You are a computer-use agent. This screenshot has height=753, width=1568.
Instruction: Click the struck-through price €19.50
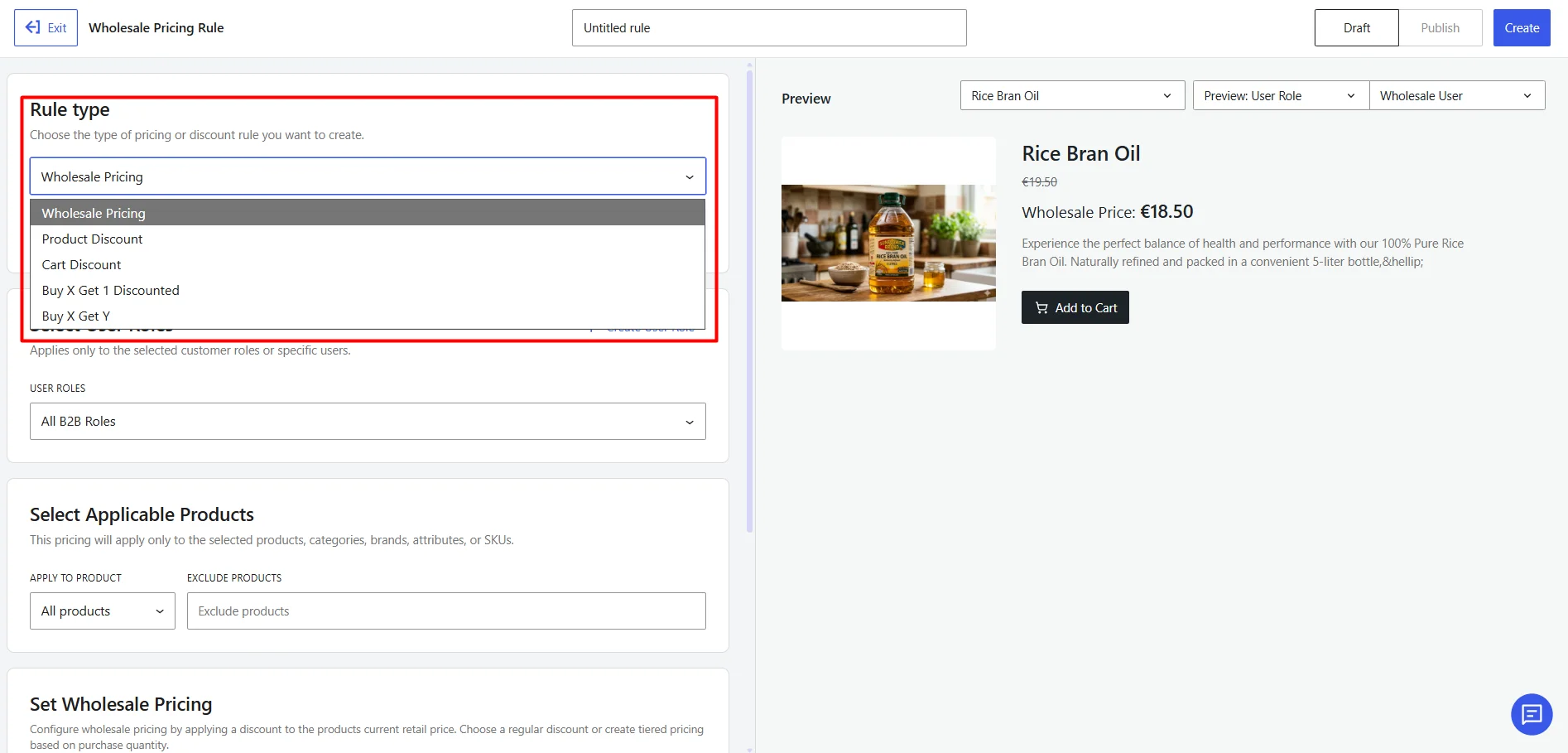click(1039, 181)
